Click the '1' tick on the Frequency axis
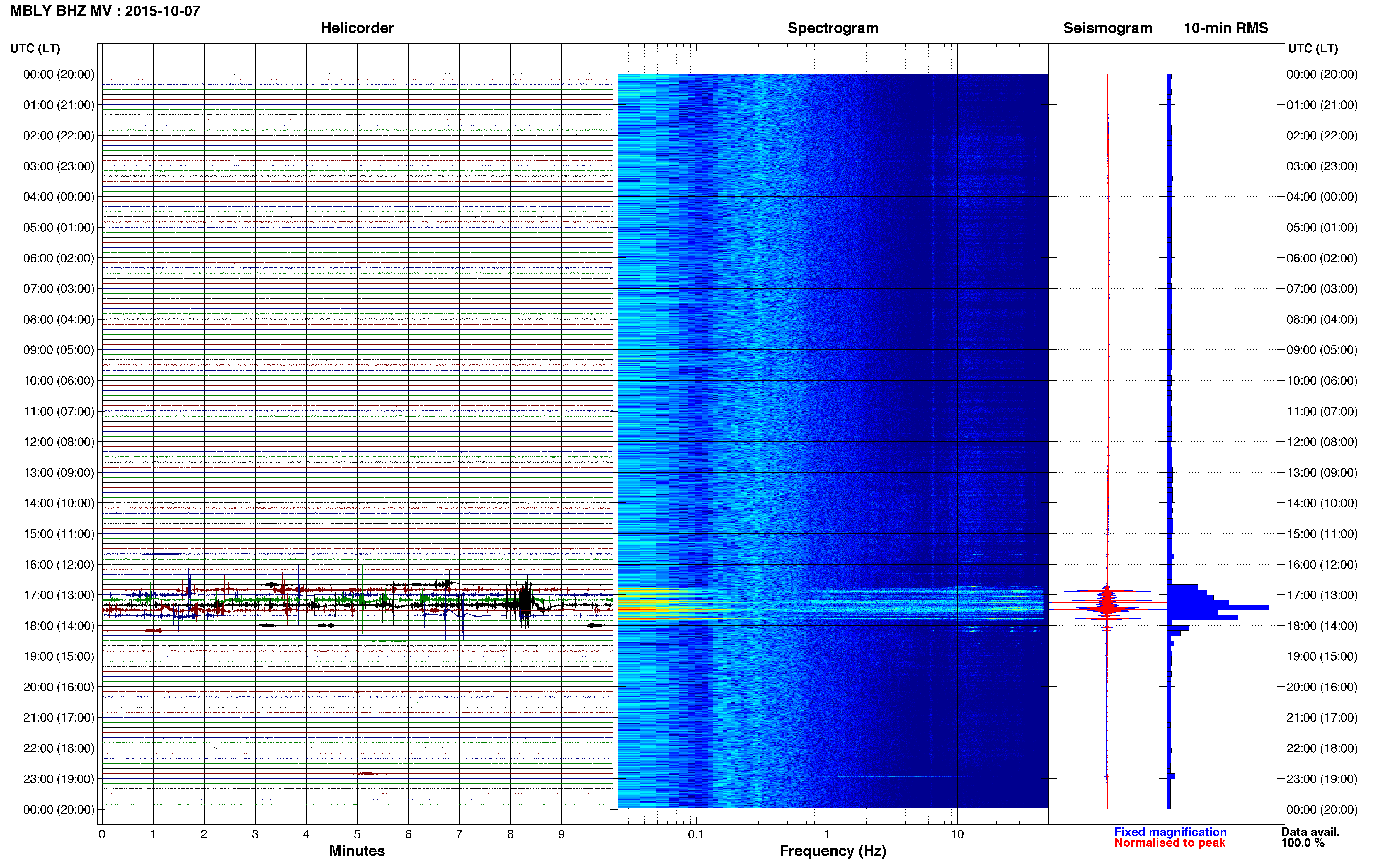The height and width of the screenshot is (868, 1389). click(826, 835)
